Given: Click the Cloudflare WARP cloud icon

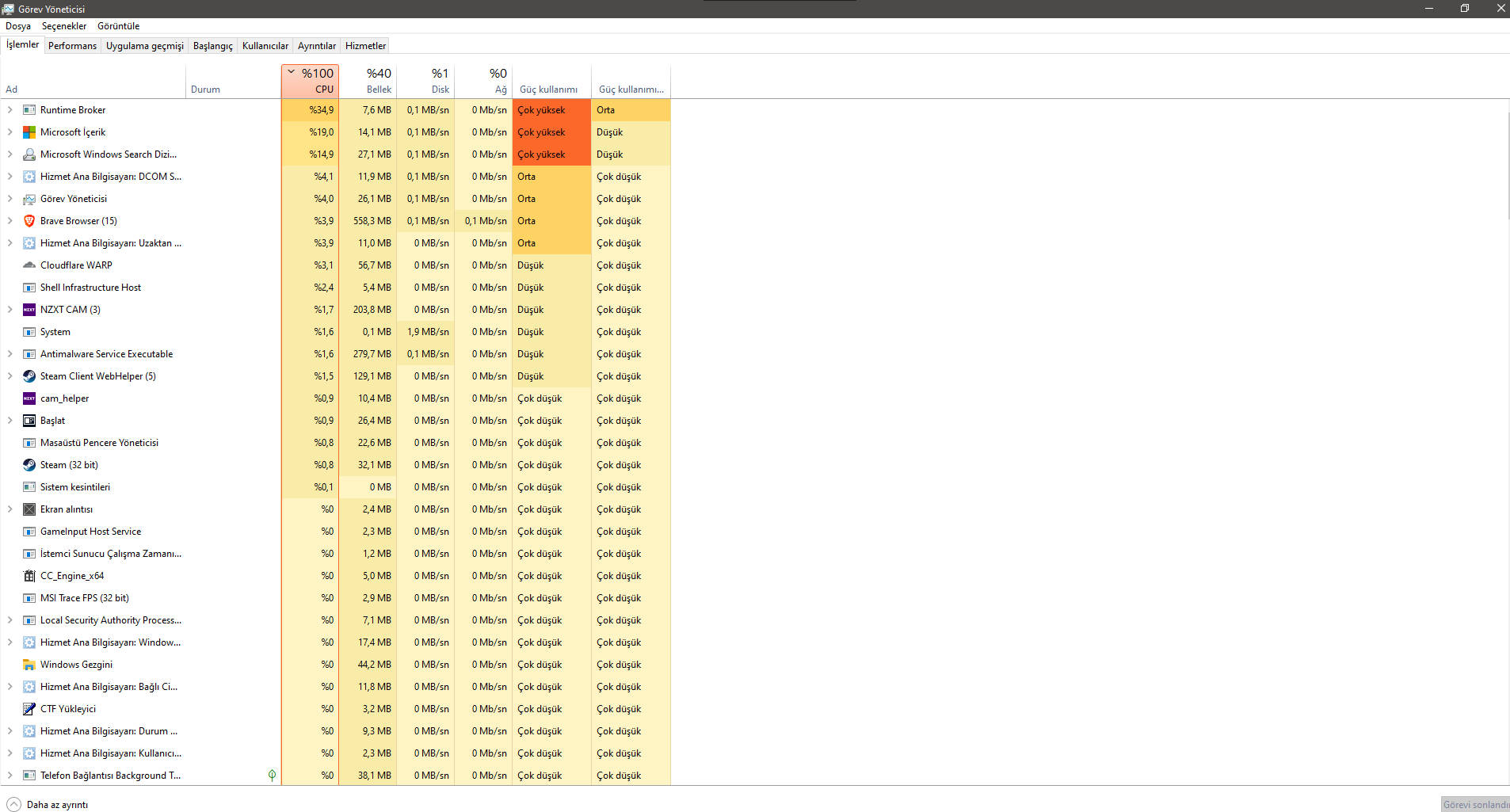Looking at the screenshot, I should coord(29,265).
